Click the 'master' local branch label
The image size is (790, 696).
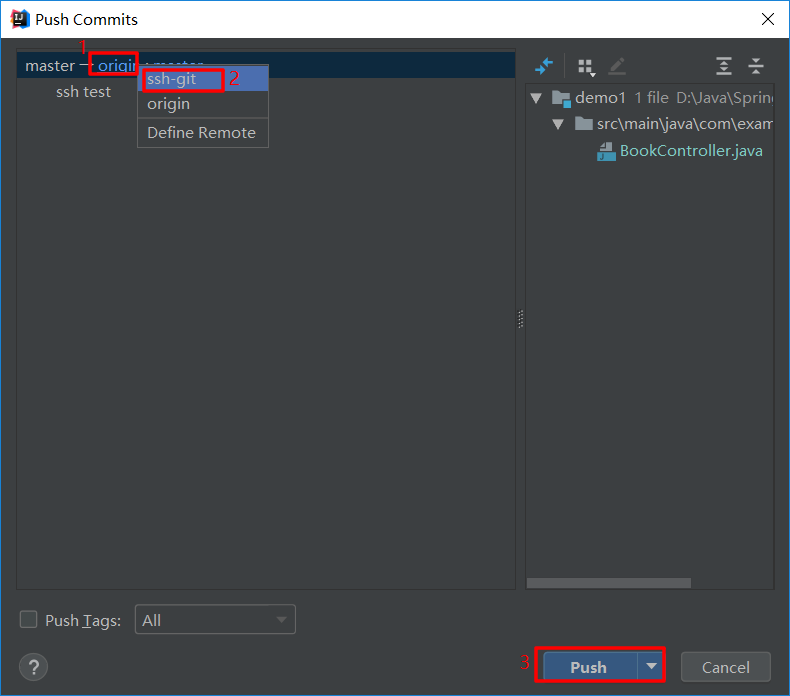pos(50,66)
